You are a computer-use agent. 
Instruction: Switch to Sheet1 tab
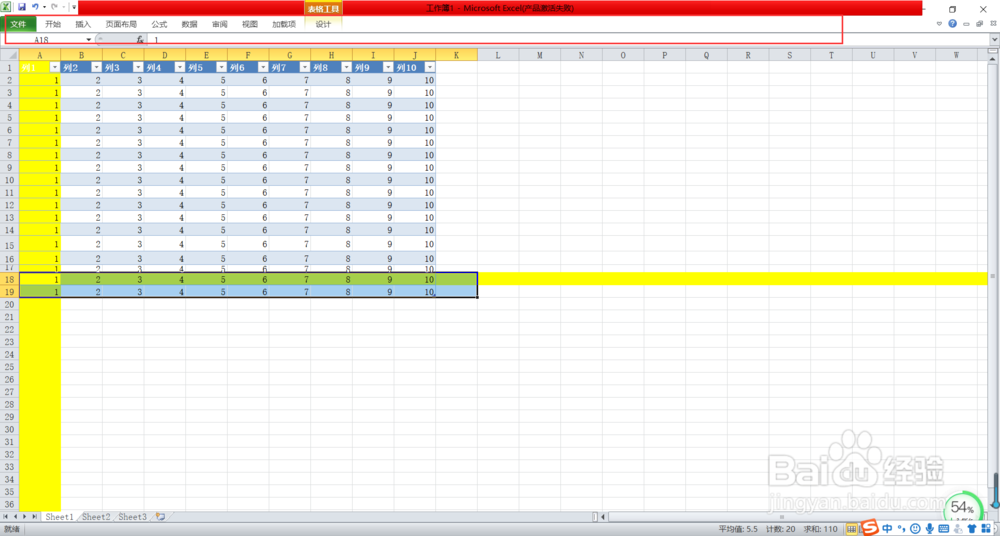pos(59,517)
